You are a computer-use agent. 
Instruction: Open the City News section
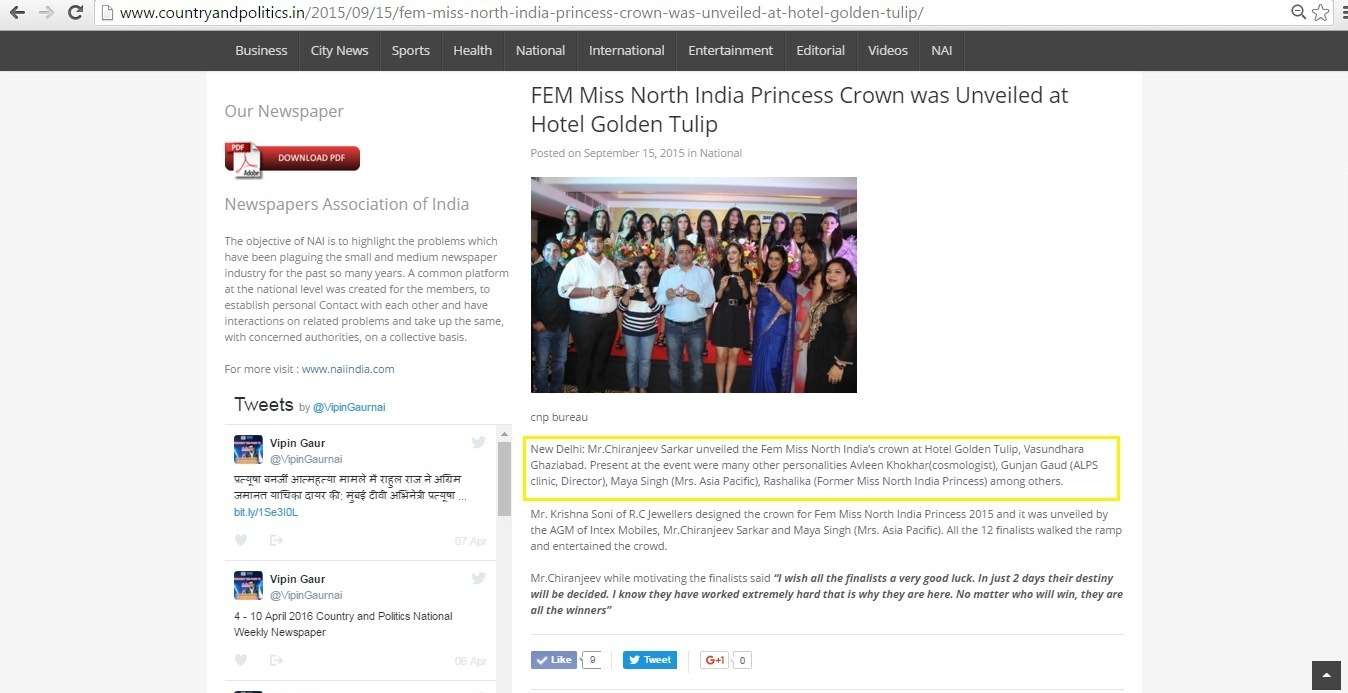point(339,50)
